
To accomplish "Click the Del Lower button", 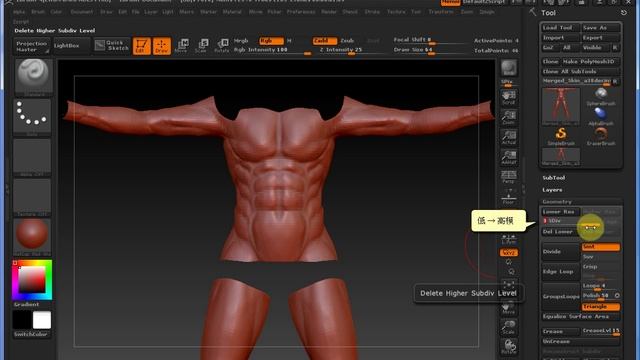I will click(560, 232).
